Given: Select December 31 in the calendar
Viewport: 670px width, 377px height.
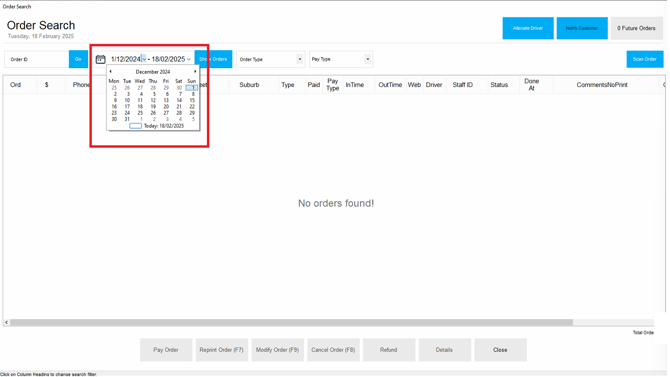Looking at the screenshot, I should point(127,119).
